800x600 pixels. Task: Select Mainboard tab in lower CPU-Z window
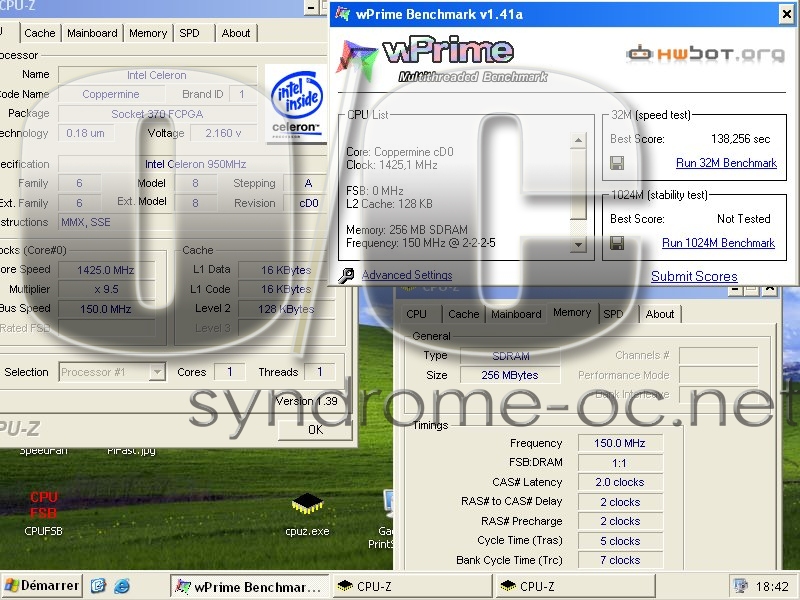coord(516,314)
